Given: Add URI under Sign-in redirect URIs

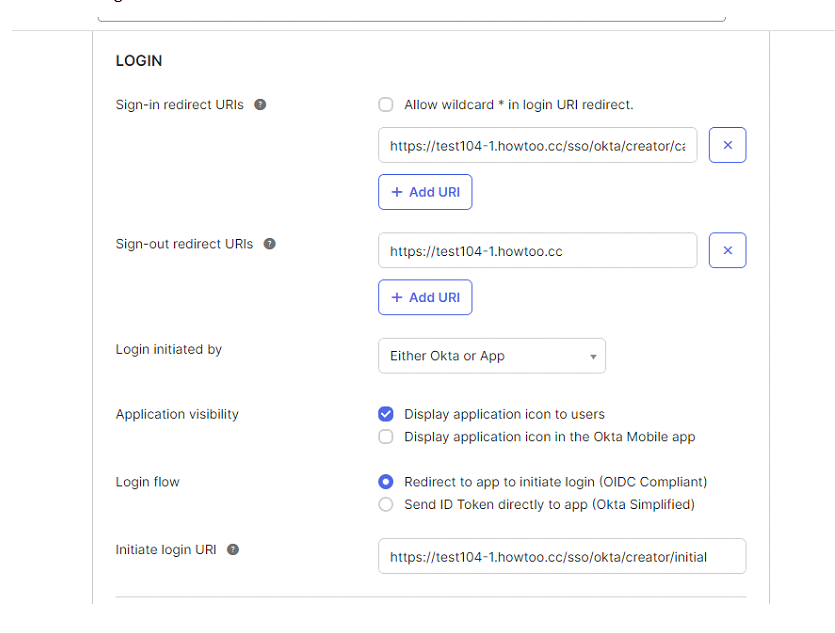Looking at the screenshot, I should point(425,192).
